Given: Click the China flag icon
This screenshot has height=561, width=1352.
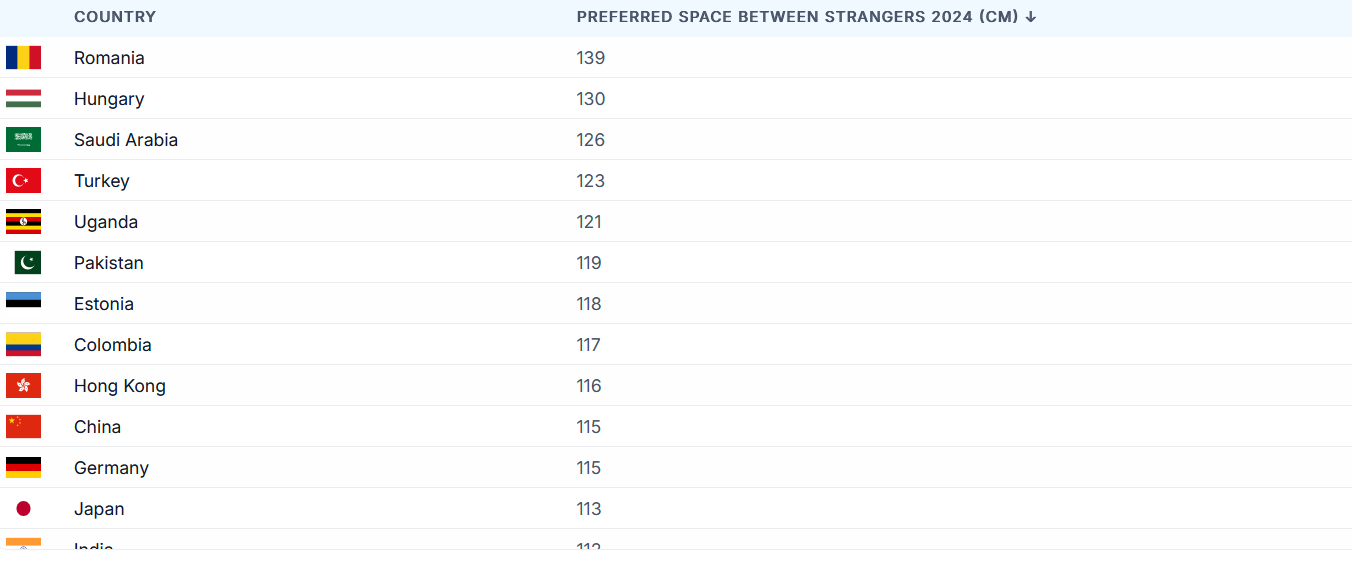Looking at the screenshot, I should (23, 427).
